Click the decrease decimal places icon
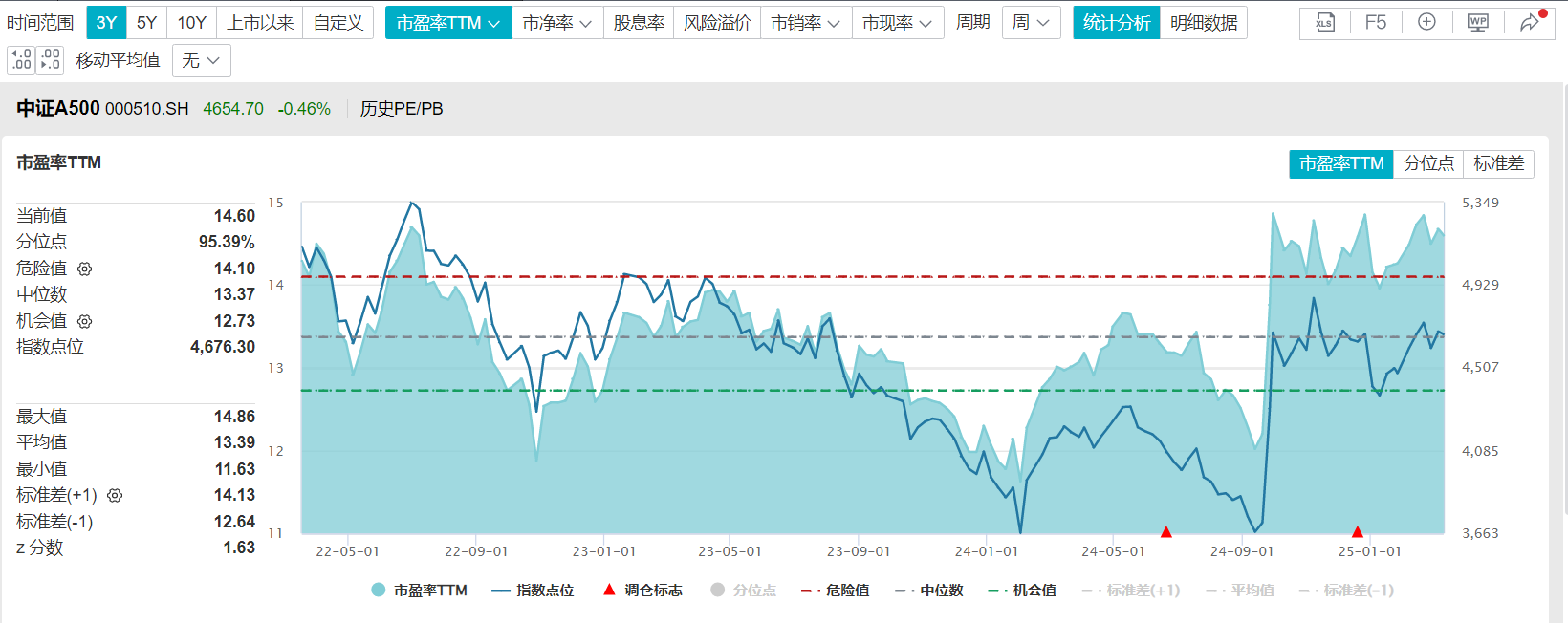 (x=51, y=60)
